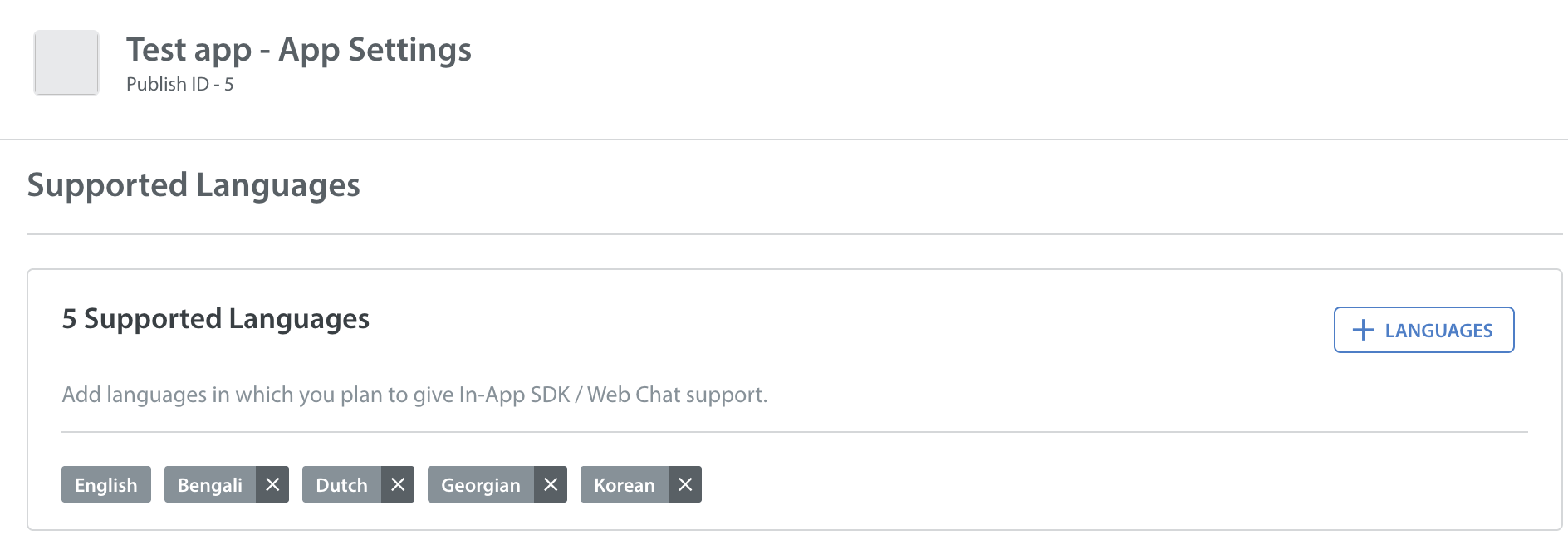Select the Georgian tag label
This screenshot has width=1568, height=535.
(481, 484)
